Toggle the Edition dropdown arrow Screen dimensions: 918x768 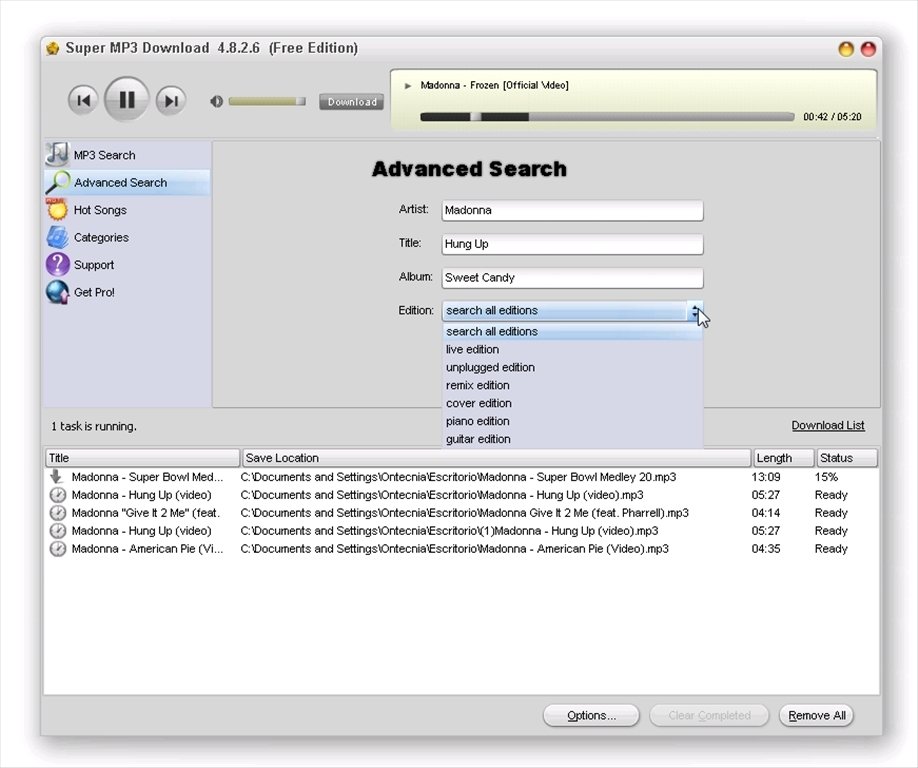[x=695, y=311]
